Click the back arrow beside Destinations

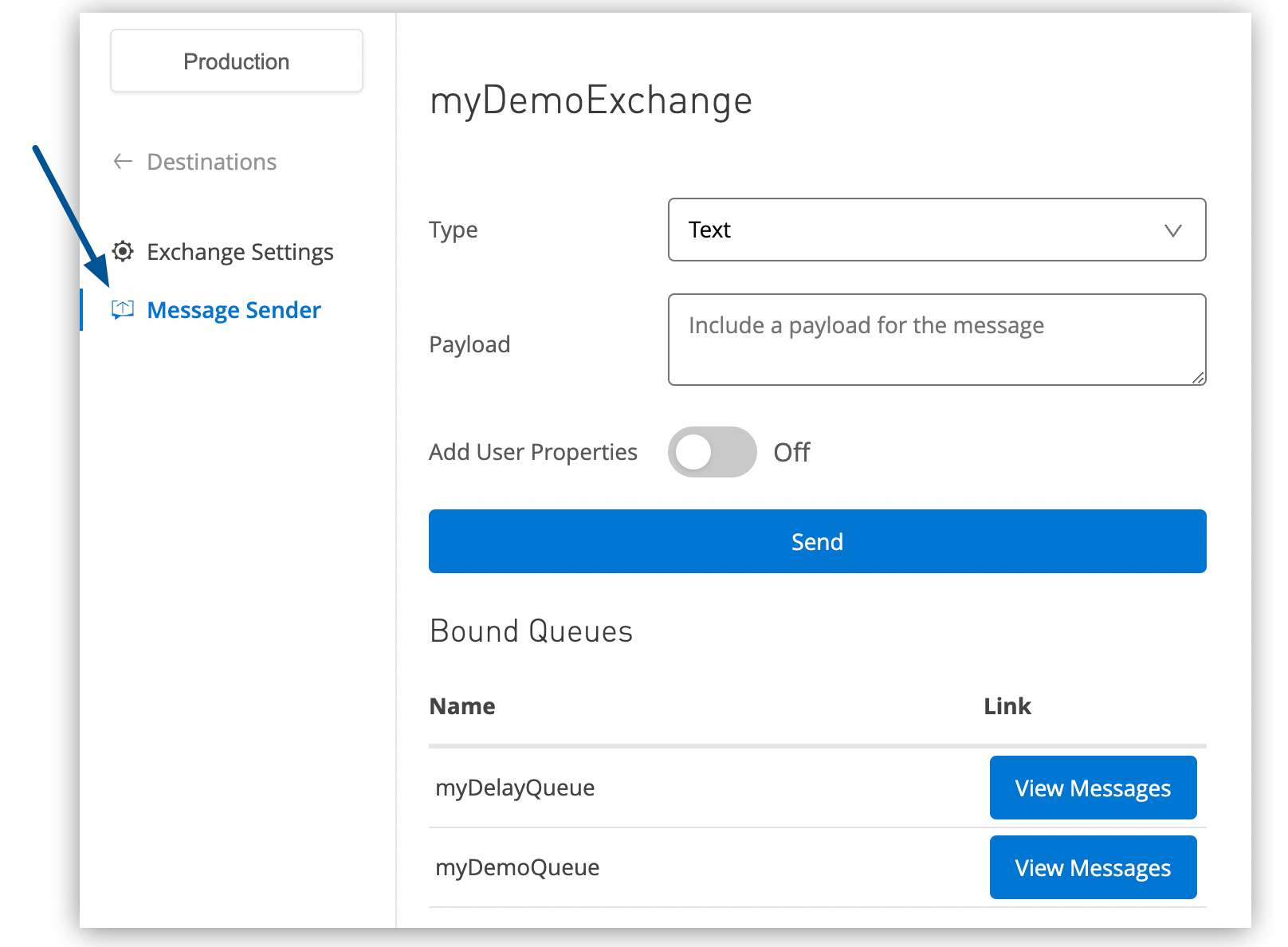coord(122,161)
